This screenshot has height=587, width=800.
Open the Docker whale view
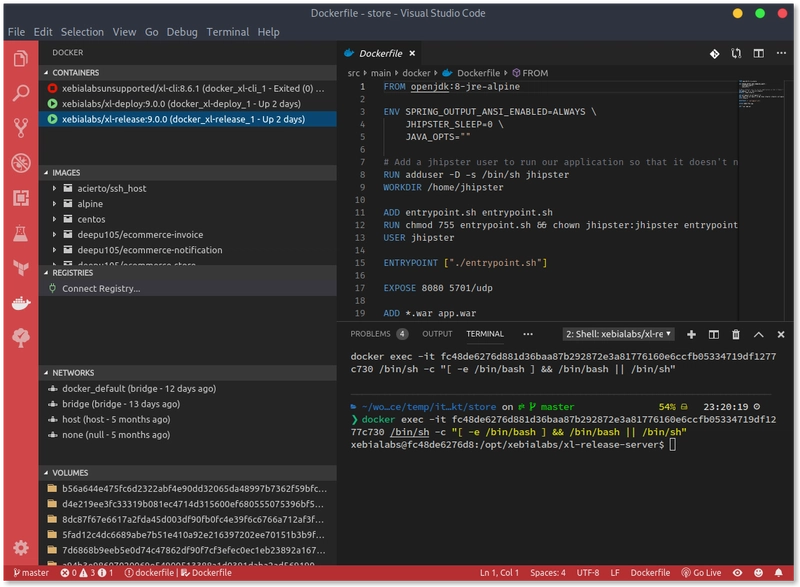[x=20, y=303]
